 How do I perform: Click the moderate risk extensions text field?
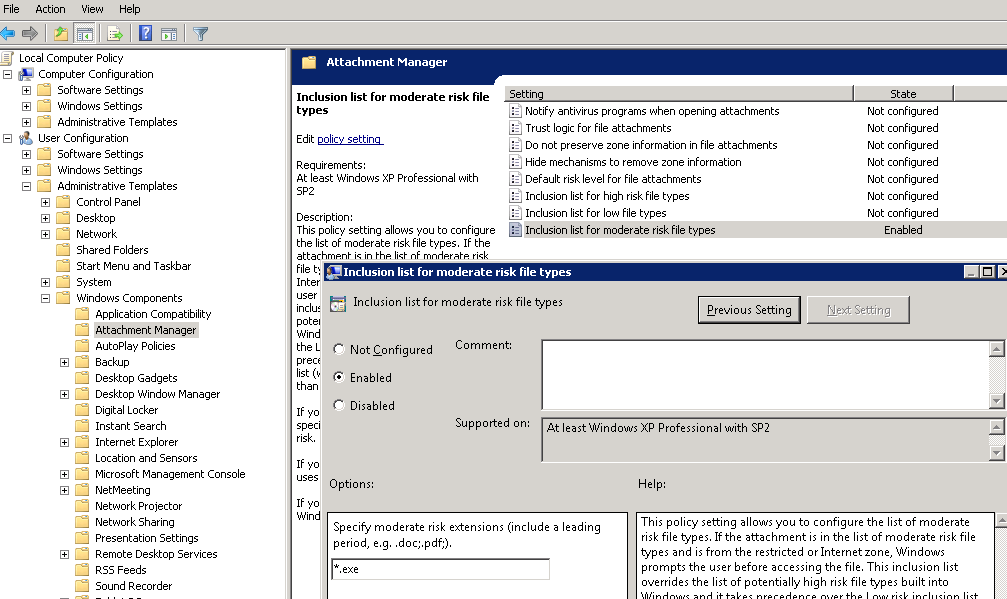coord(440,569)
